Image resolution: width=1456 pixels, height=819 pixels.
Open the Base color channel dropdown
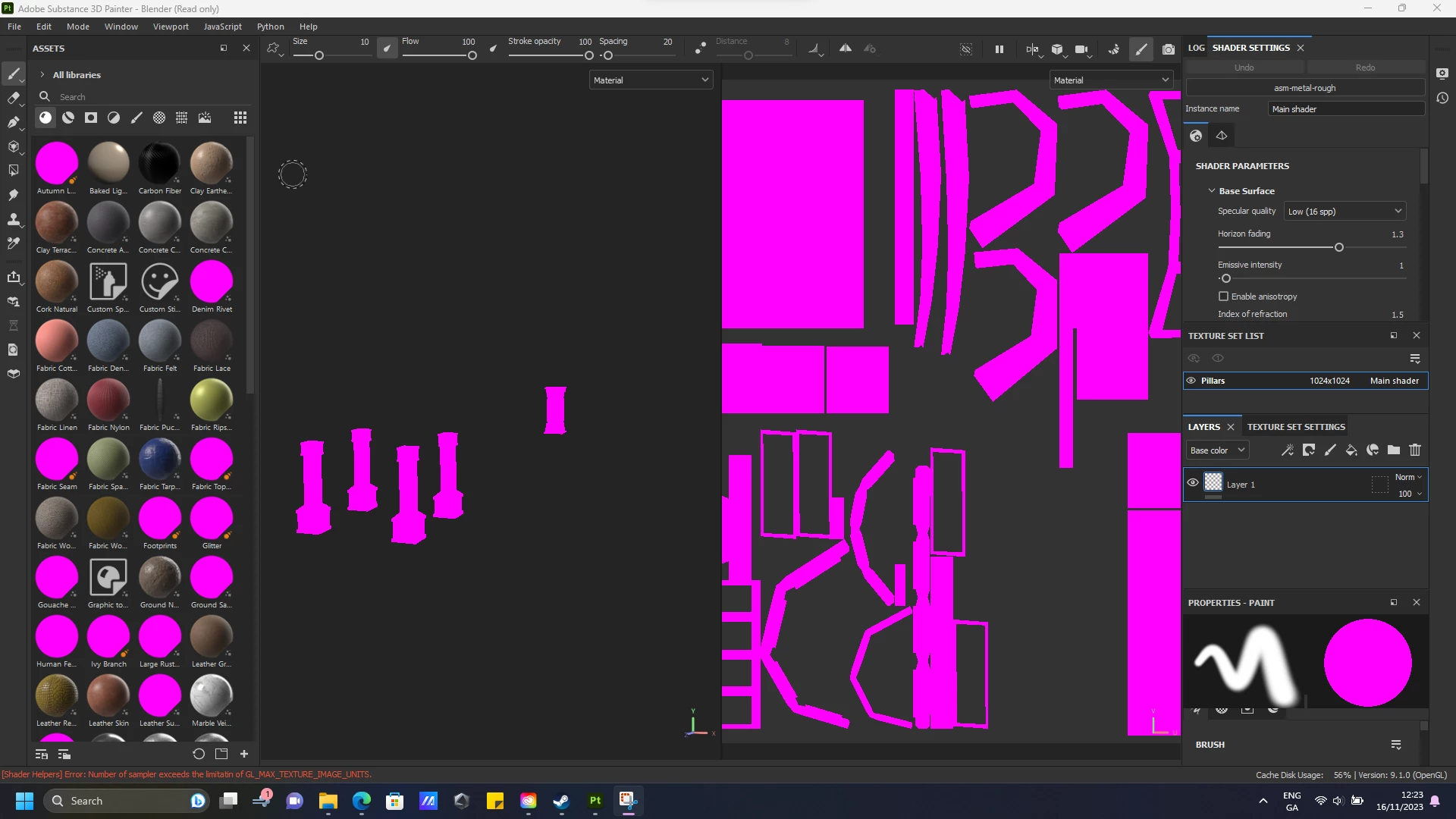[x=1217, y=450]
